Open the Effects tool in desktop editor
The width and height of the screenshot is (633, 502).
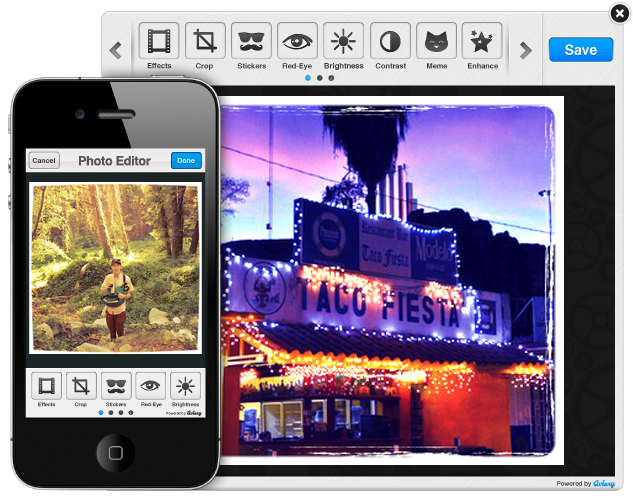[159, 41]
